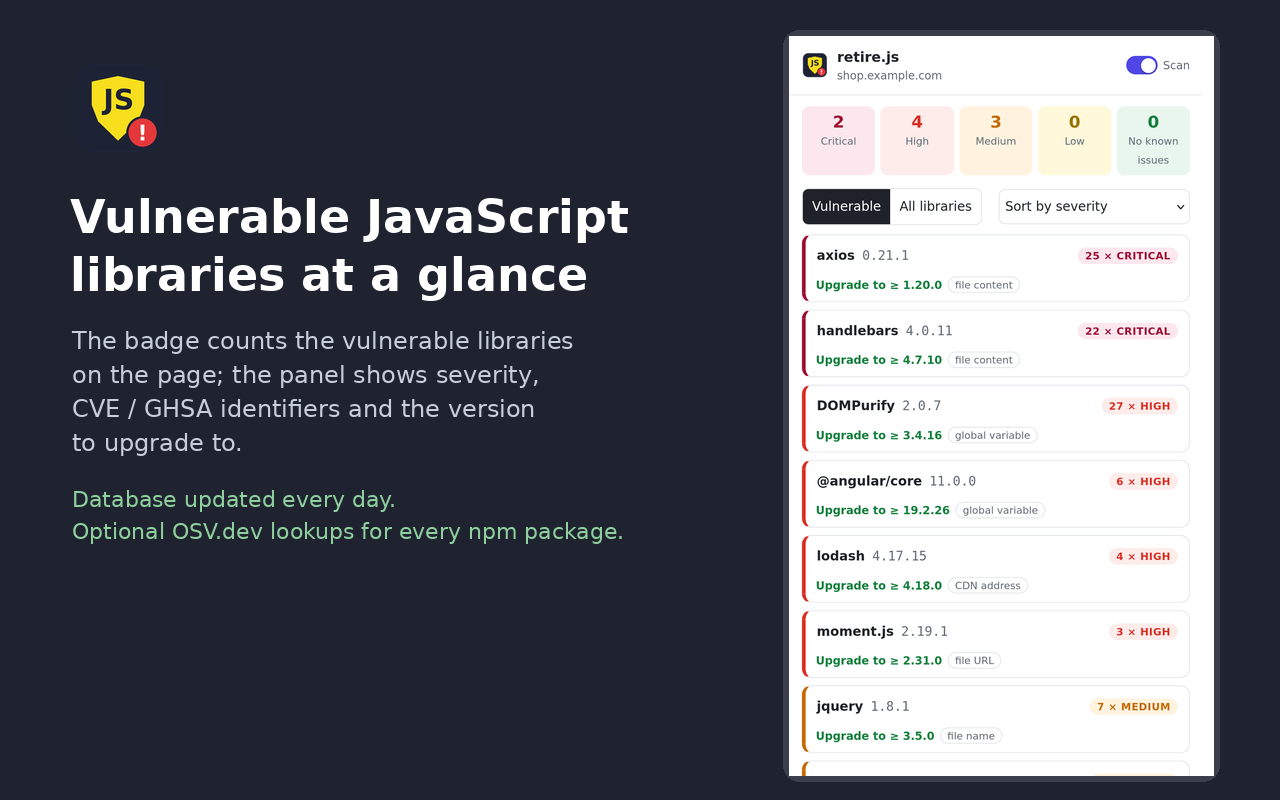Open the DOMPurify 2.0.7 entry
This screenshot has width=1280, height=800.
click(x=996, y=419)
